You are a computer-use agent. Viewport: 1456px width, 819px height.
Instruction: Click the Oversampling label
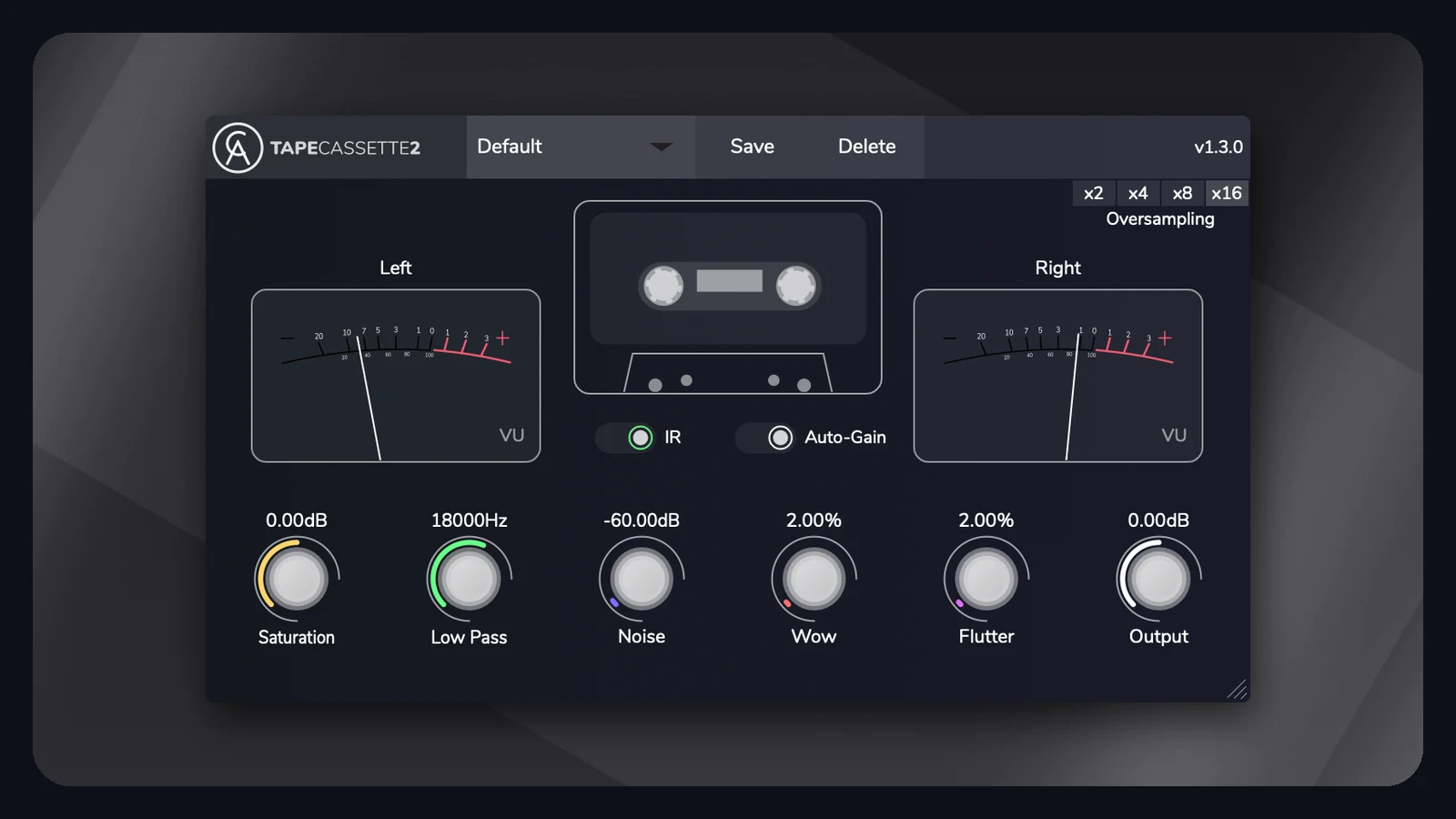(x=1160, y=219)
